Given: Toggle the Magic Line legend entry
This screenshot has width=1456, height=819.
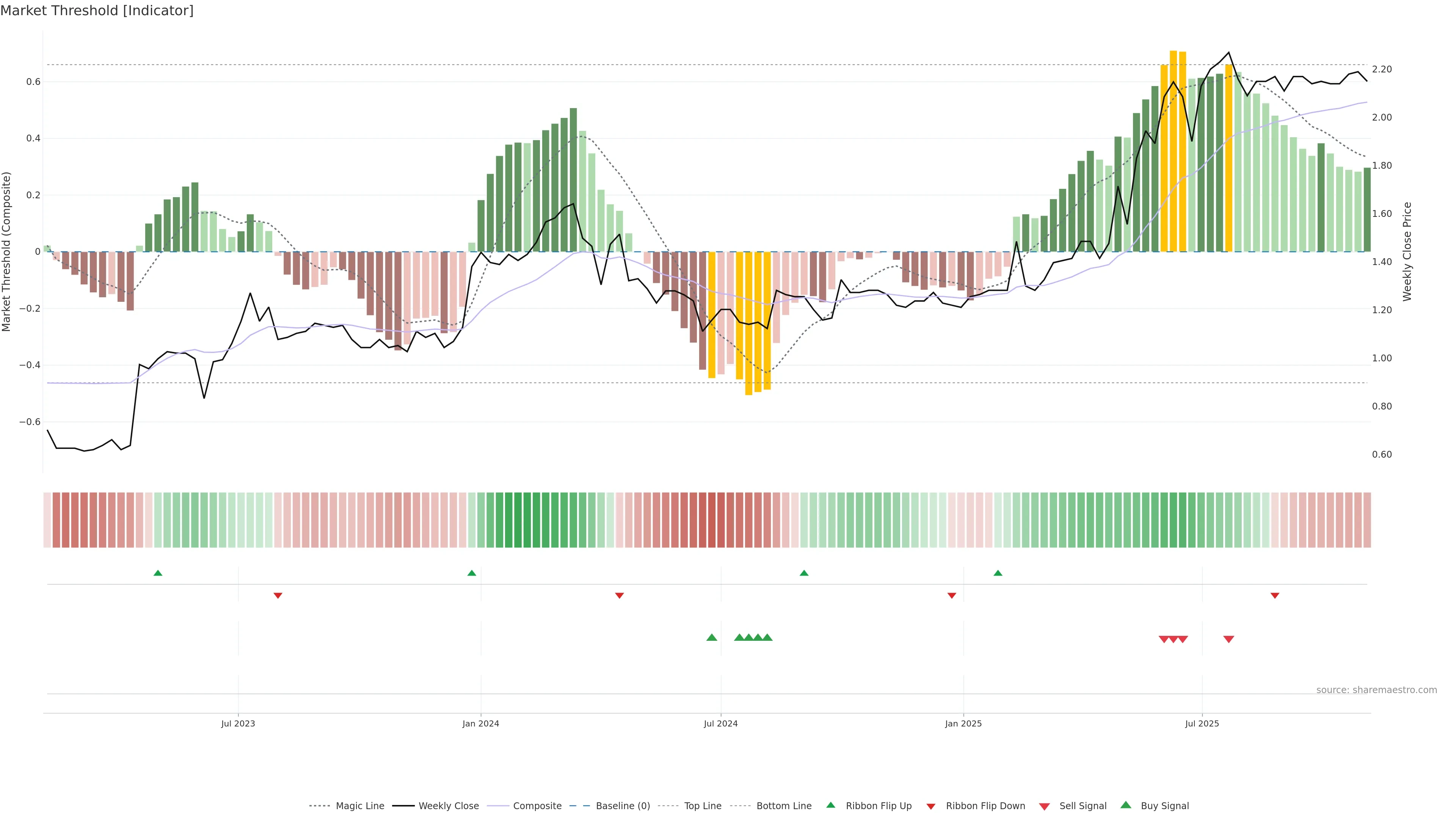Looking at the screenshot, I should 359,806.
